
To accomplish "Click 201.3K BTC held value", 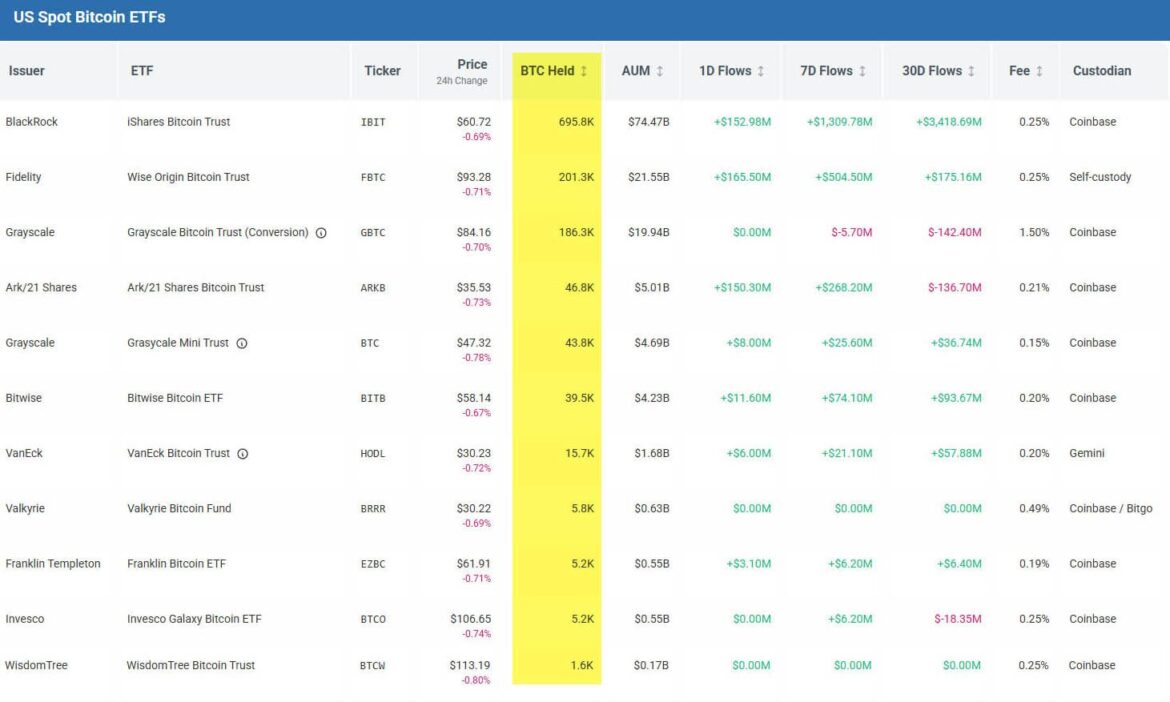I will 576,177.
